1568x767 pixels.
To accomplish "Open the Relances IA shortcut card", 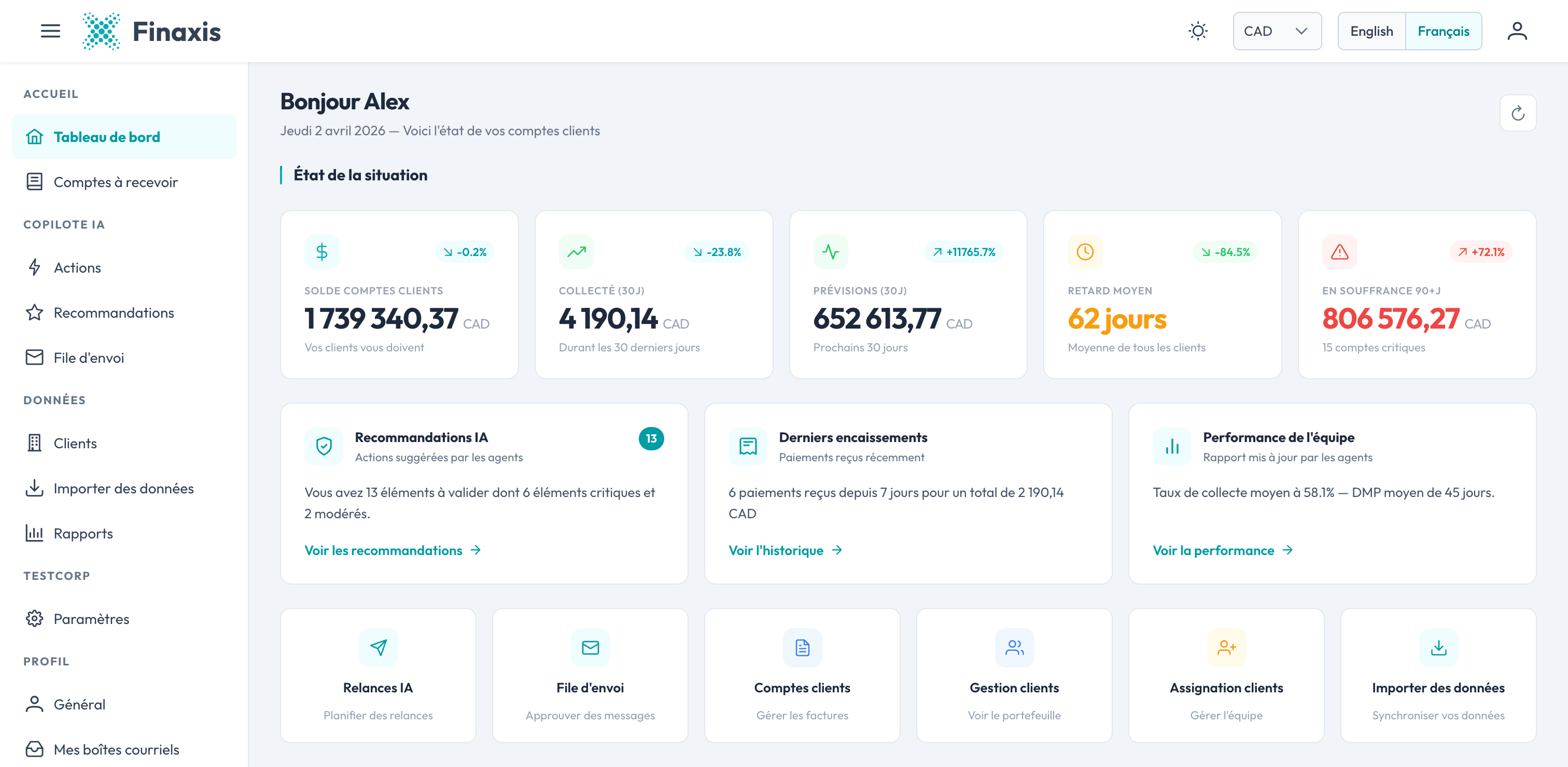I will pos(378,676).
